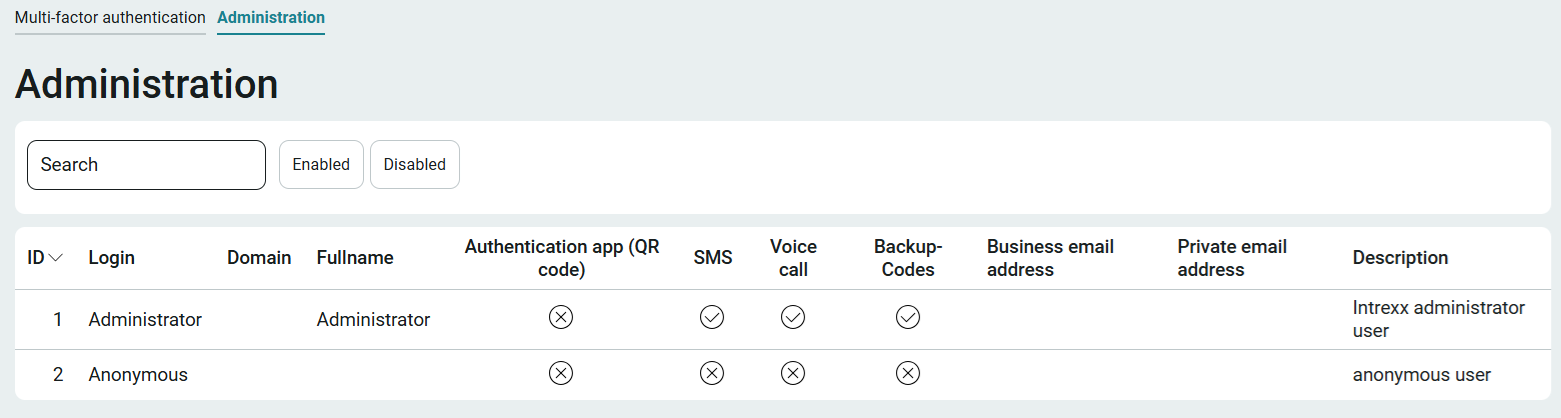Focus the Search input field
Image resolution: width=1561 pixels, height=418 pixels.
coord(146,165)
